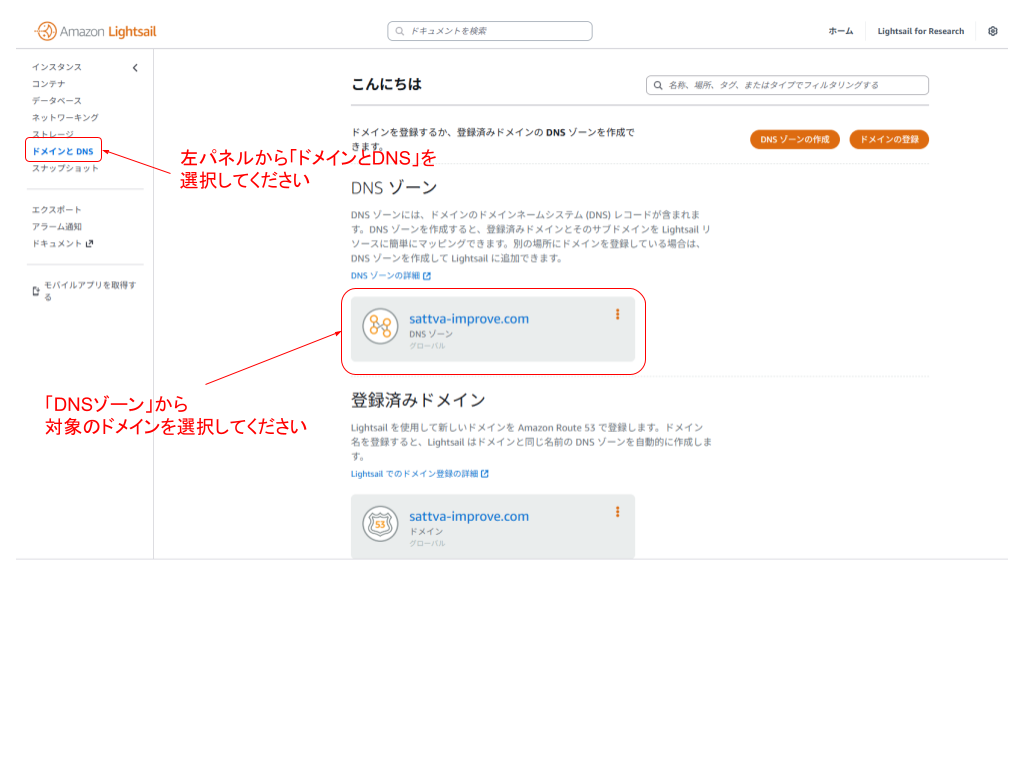Image resolution: width=1024 pixels, height=768 pixels.
Task: Click the Route 53 shield icon on the domain card
Action: click(x=380, y=523)
